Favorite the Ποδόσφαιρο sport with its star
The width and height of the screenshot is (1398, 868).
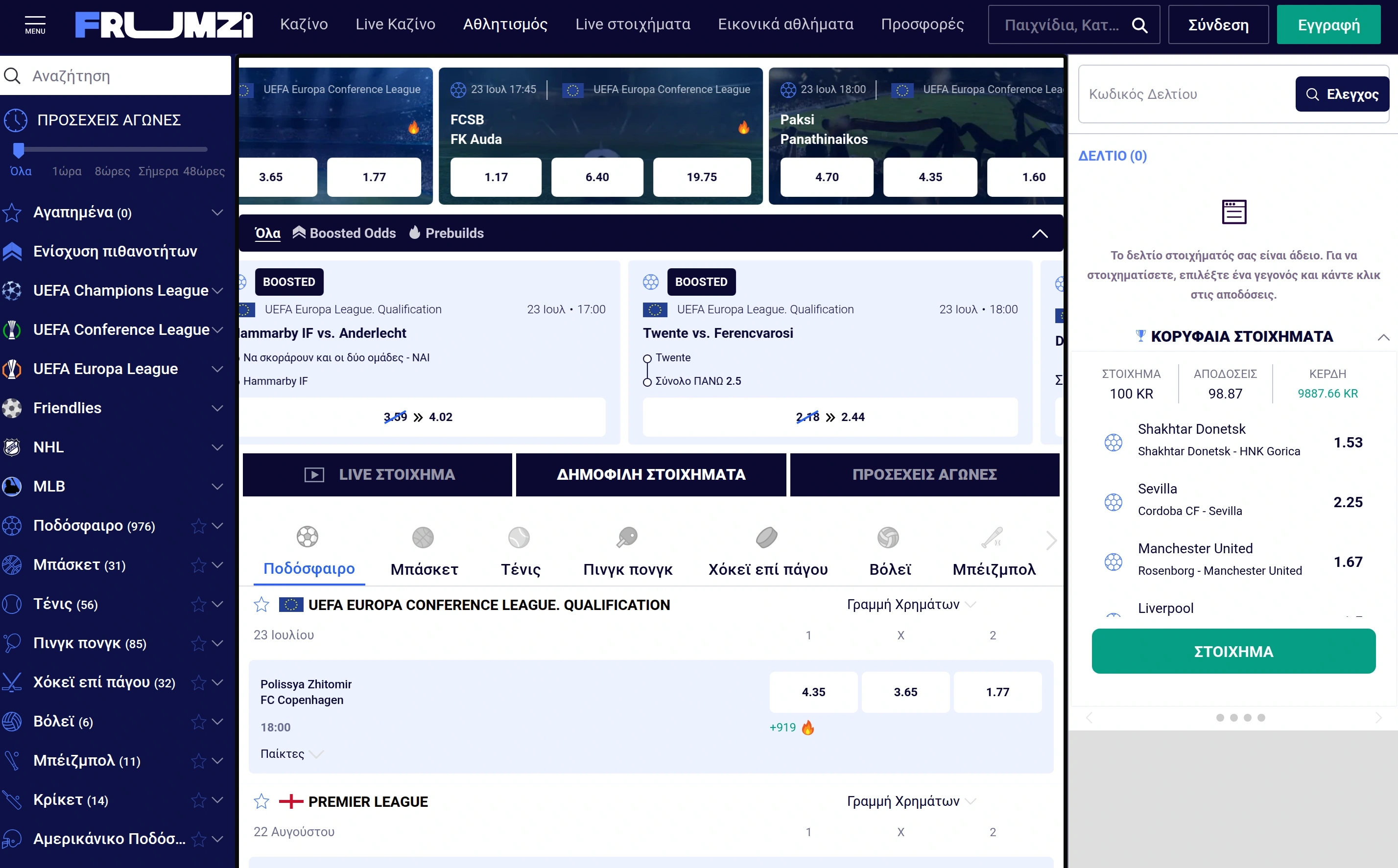[199, 526]
